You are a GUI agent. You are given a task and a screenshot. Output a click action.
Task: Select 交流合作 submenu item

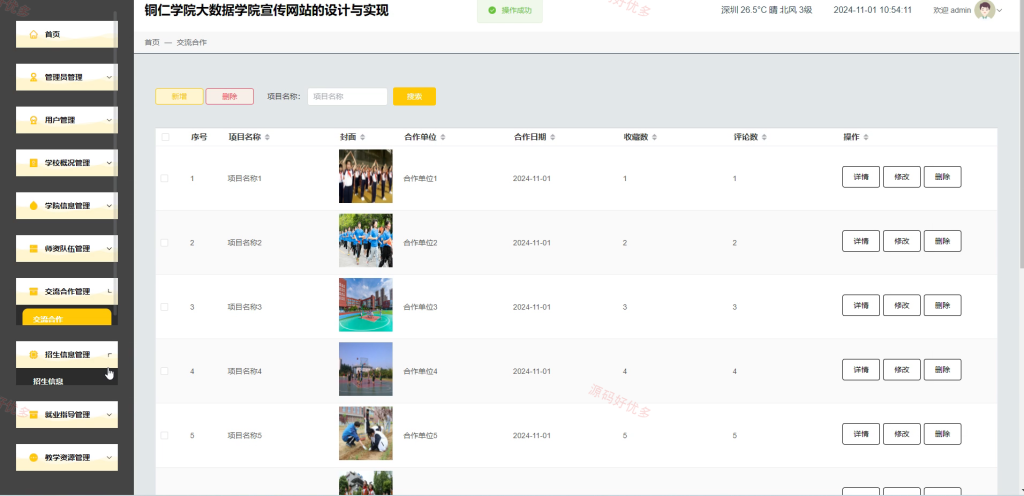pos(67,317)
